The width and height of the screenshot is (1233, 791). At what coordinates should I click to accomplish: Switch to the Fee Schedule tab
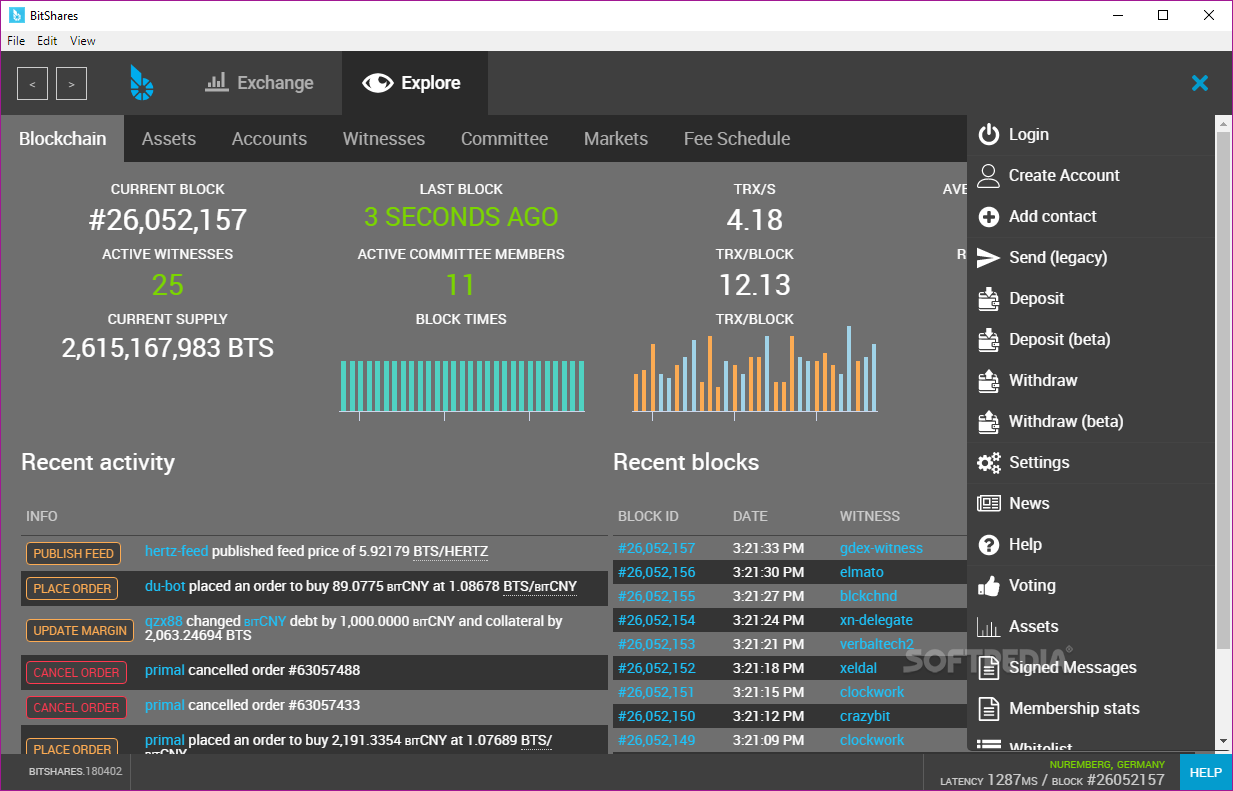pyautogui.click(x=737, y=139)
